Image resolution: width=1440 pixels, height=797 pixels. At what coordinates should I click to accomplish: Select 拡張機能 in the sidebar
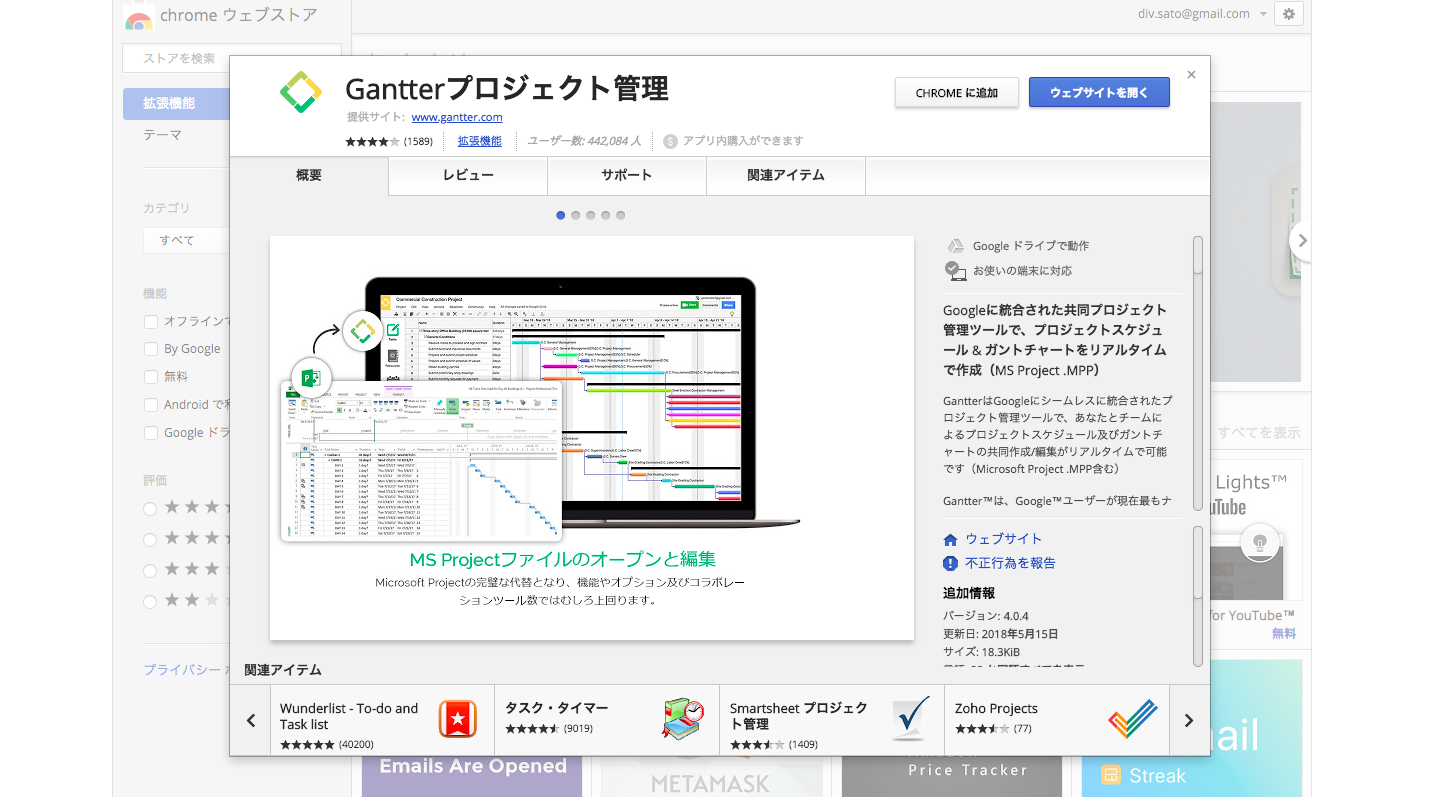click(x=177, y=103)
